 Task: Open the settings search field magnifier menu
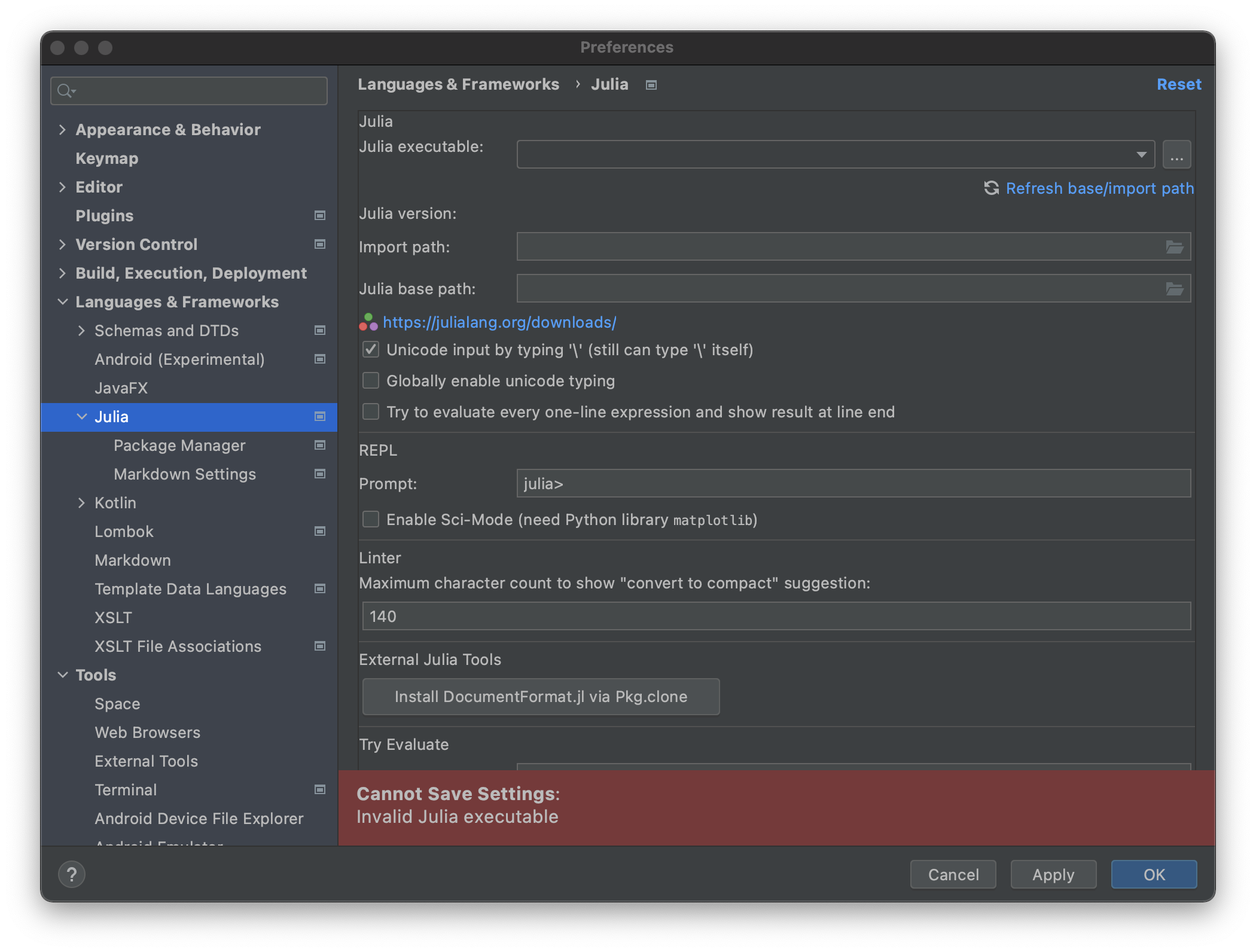point(66,91)
